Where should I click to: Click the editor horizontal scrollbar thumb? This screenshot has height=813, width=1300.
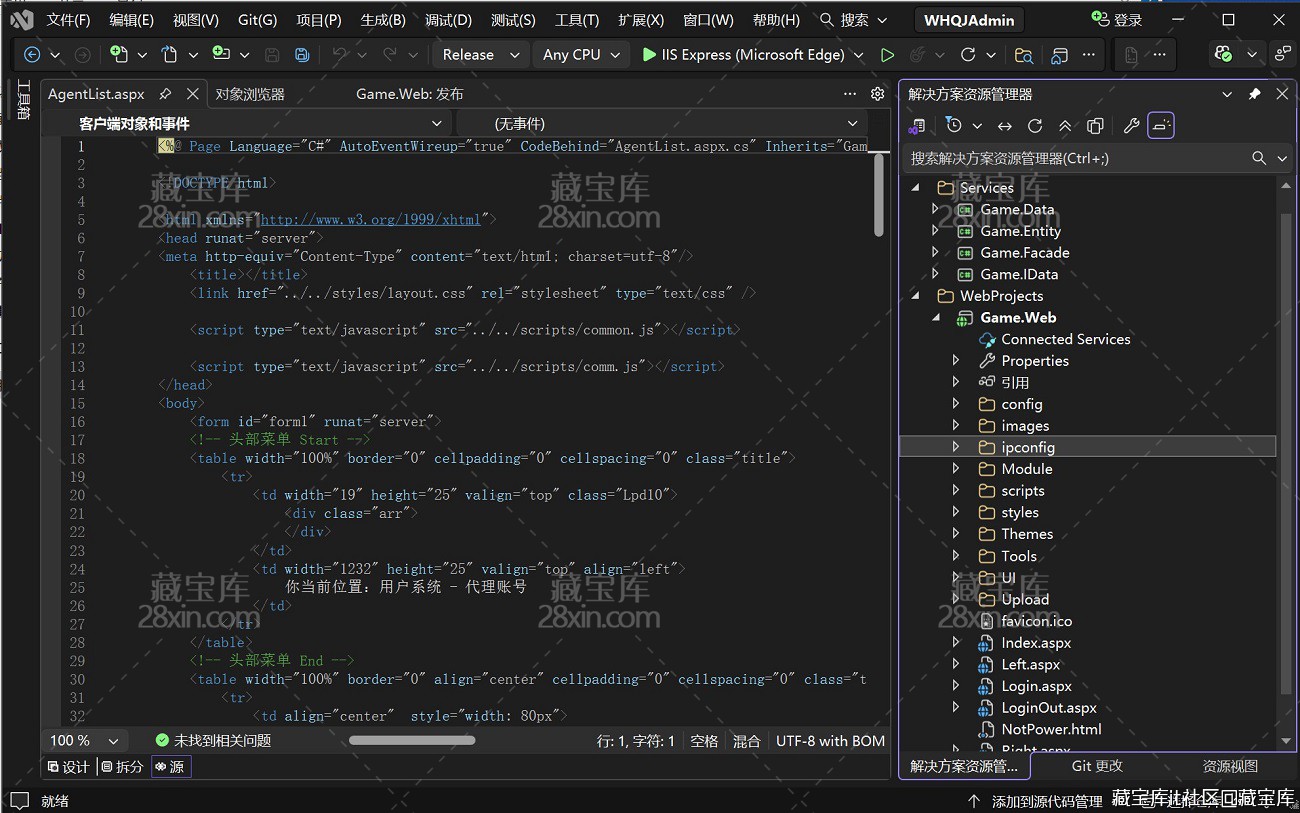point(412,740)
